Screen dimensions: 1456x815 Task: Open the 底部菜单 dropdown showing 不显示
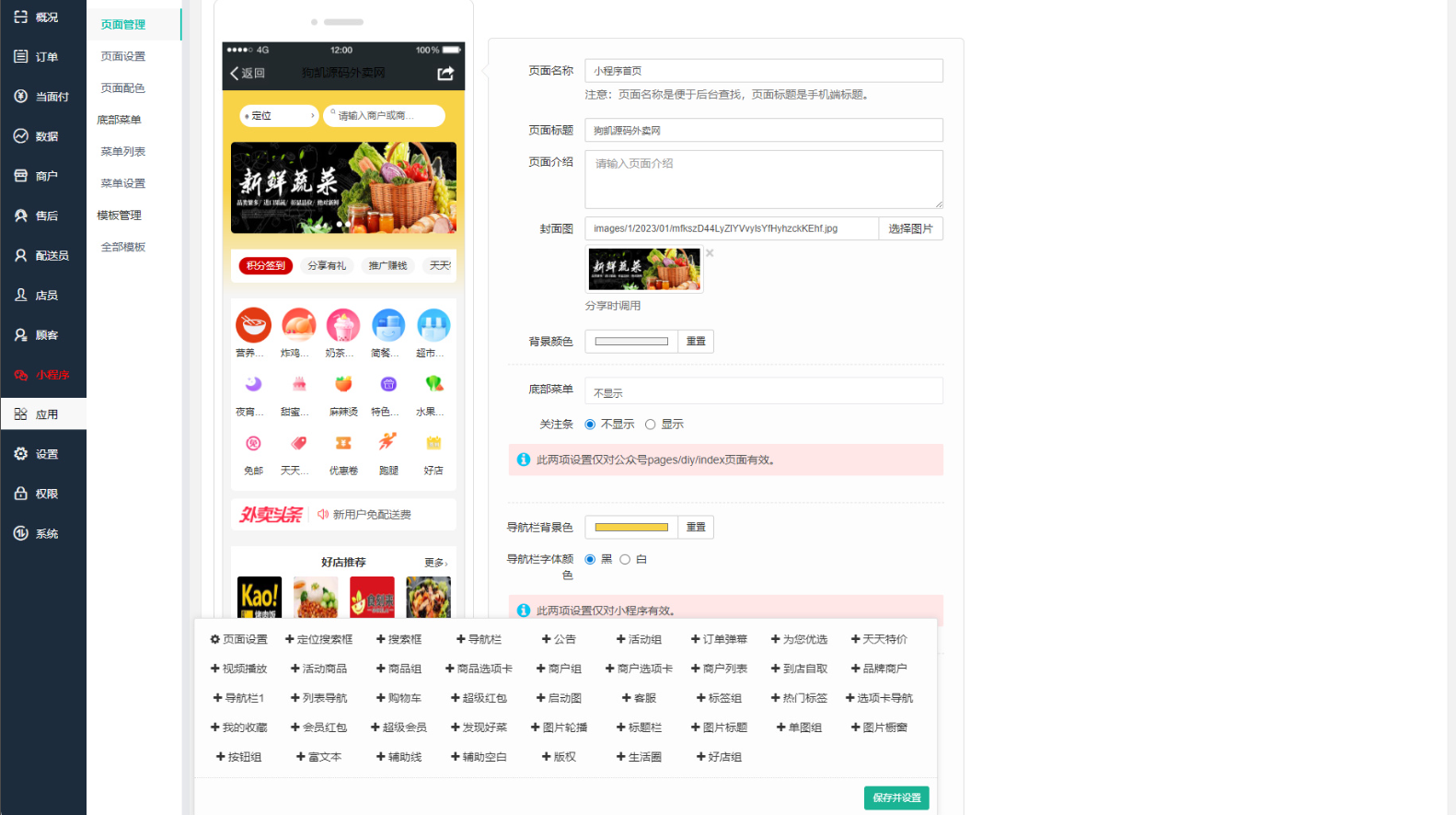763,391
